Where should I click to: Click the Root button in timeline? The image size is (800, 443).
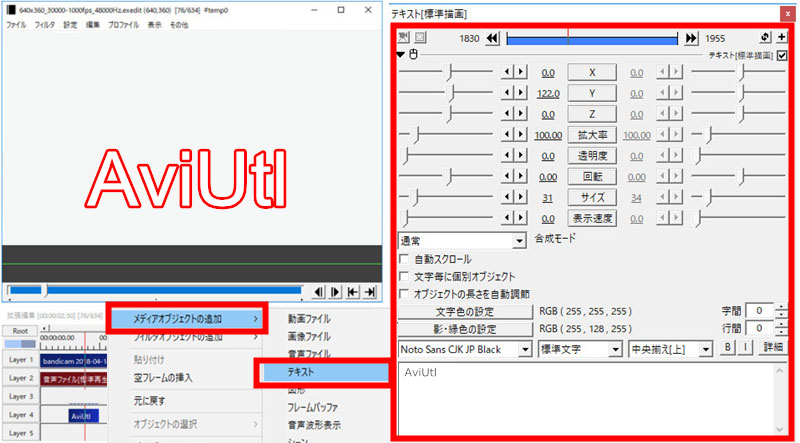(20, 331)
